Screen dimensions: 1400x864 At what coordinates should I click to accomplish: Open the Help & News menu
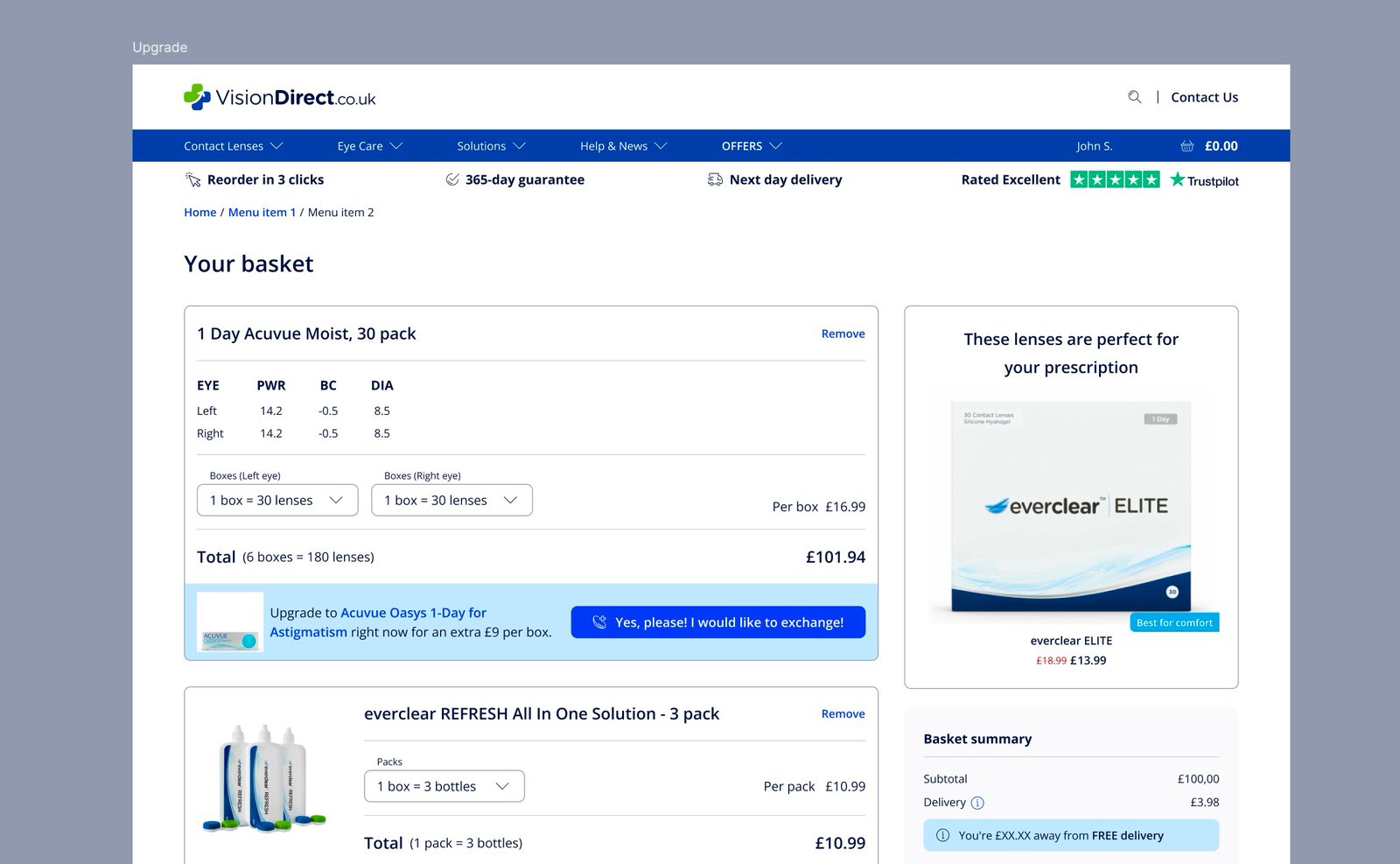click(623, 146)
